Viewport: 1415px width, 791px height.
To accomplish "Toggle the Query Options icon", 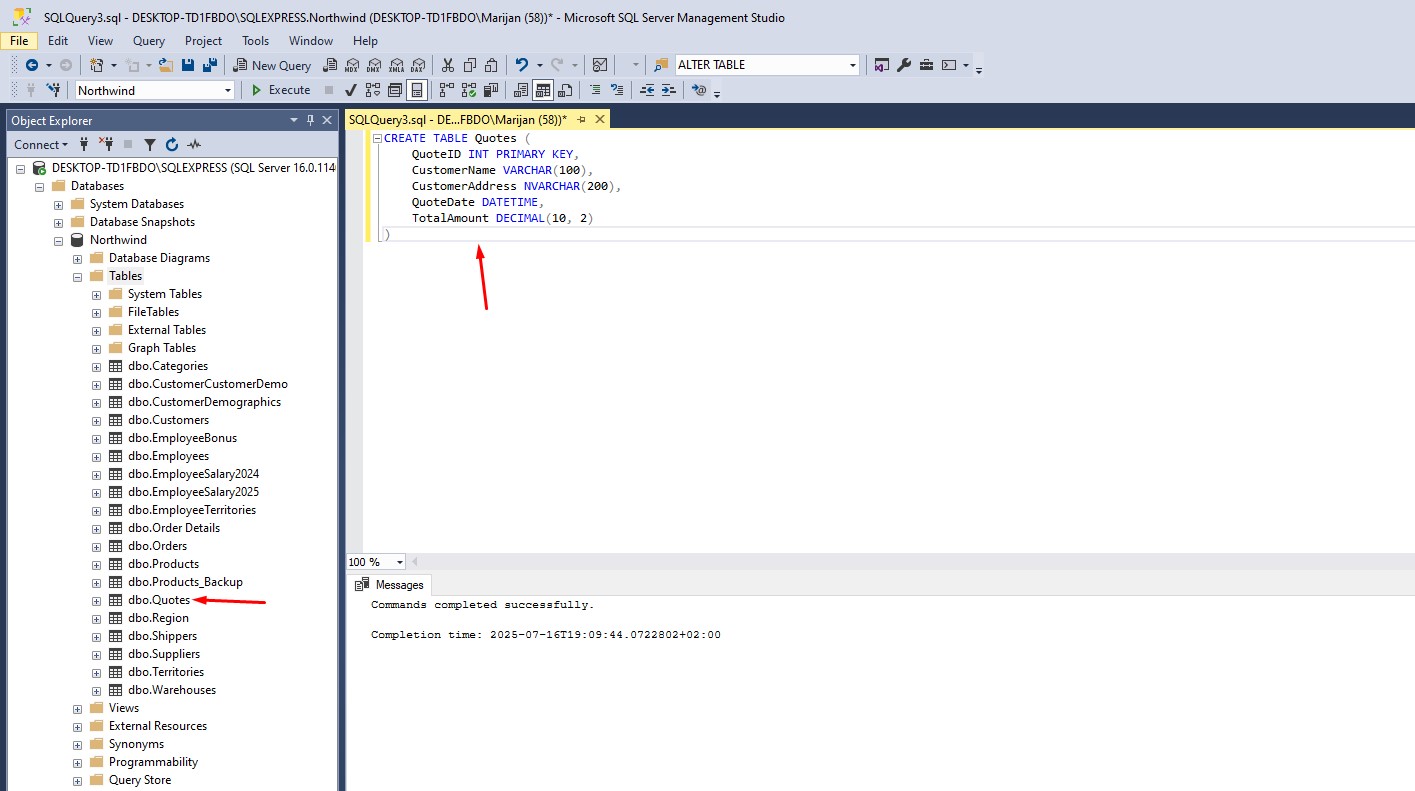I will pos(395,90).
